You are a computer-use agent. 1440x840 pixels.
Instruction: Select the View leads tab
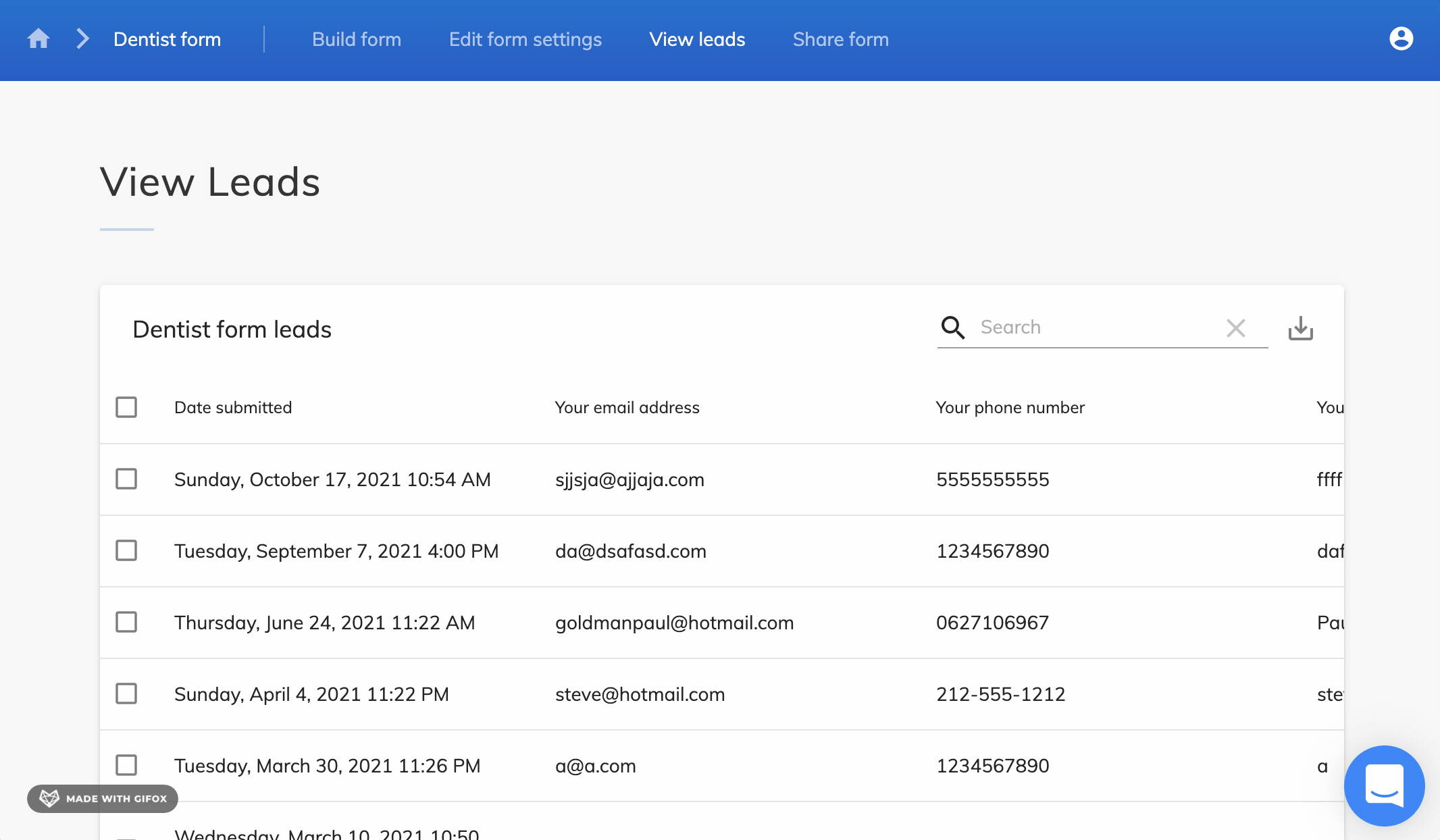(x=697, y=39)
